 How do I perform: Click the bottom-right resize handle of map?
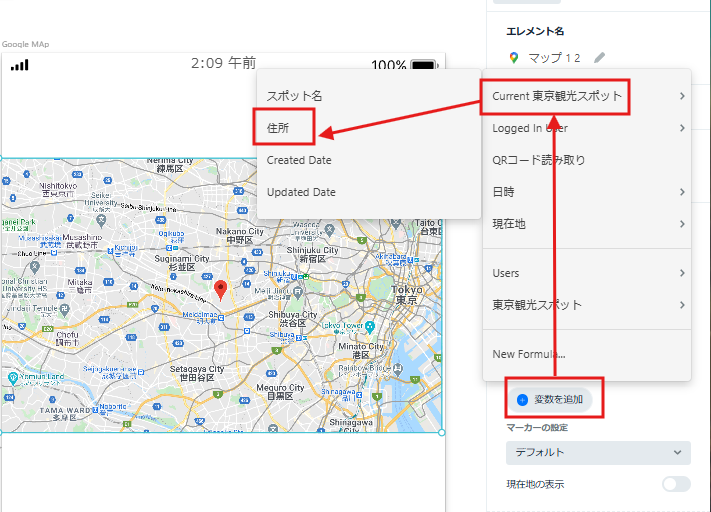coord(442,433)
